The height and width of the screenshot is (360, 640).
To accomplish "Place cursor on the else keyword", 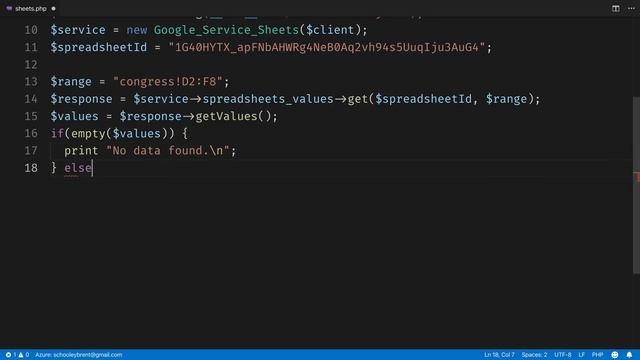I will (x=78, y=168).
